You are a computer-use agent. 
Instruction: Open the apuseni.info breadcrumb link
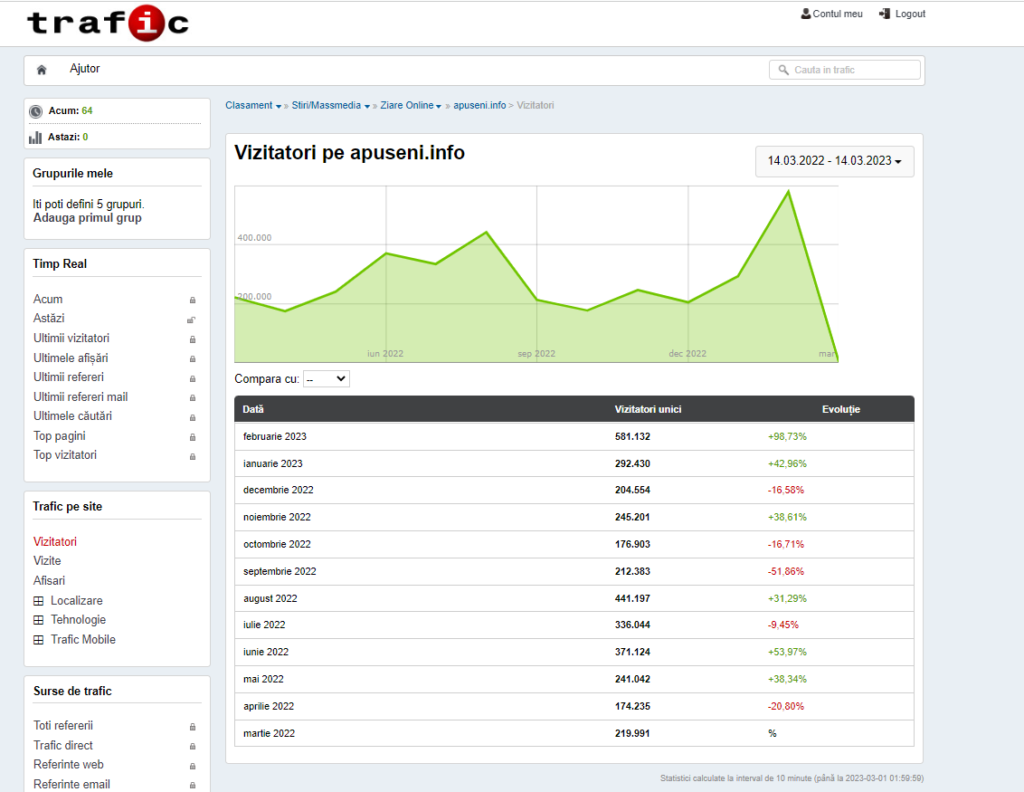point(479,106)
